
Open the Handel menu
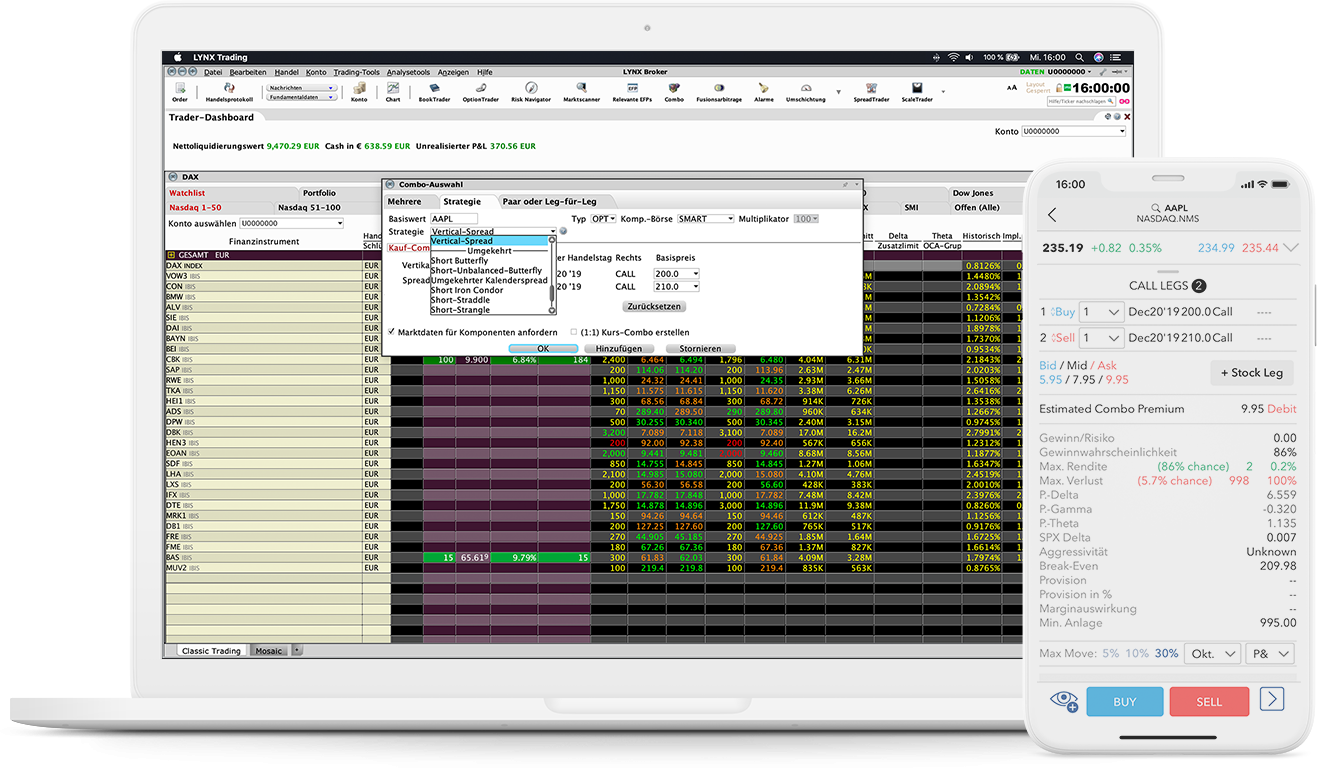[286, 72]
